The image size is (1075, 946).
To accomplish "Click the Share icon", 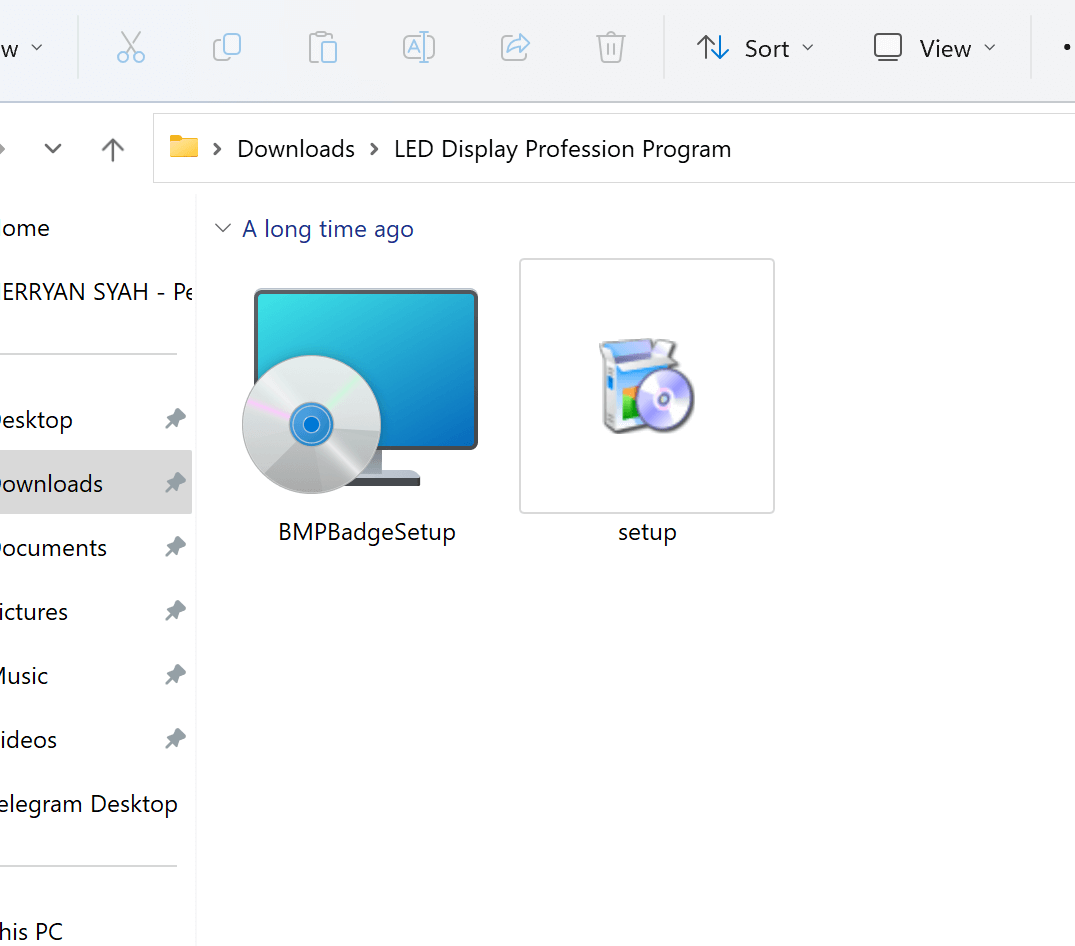I will [x=514, y=48].
